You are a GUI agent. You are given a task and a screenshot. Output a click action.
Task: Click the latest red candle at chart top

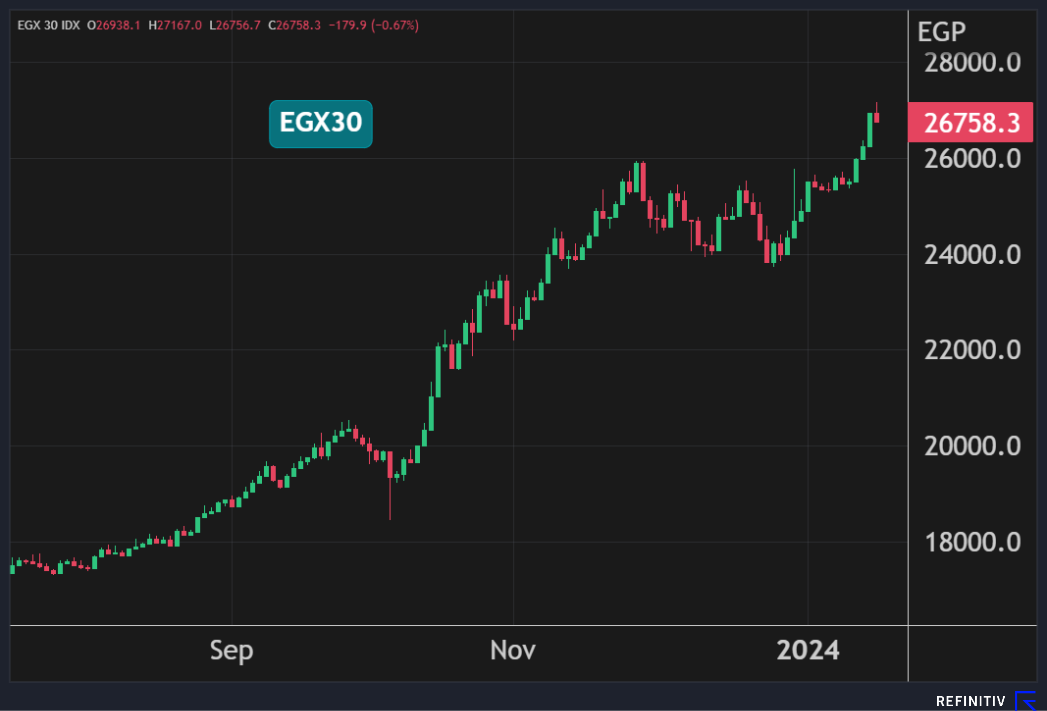click(x=877, y=117)
